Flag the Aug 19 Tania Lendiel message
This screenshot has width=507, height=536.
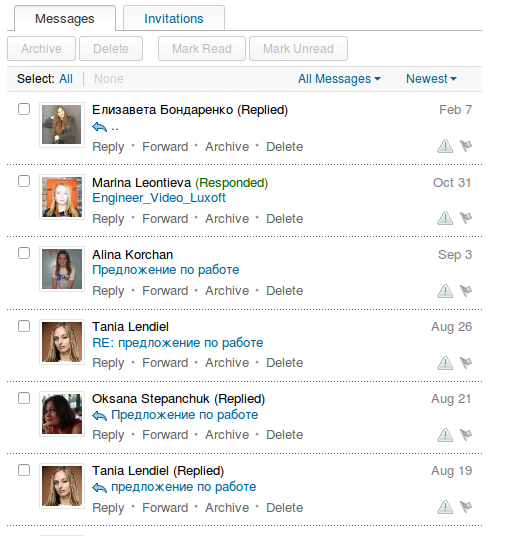click(x=466, y=507)
